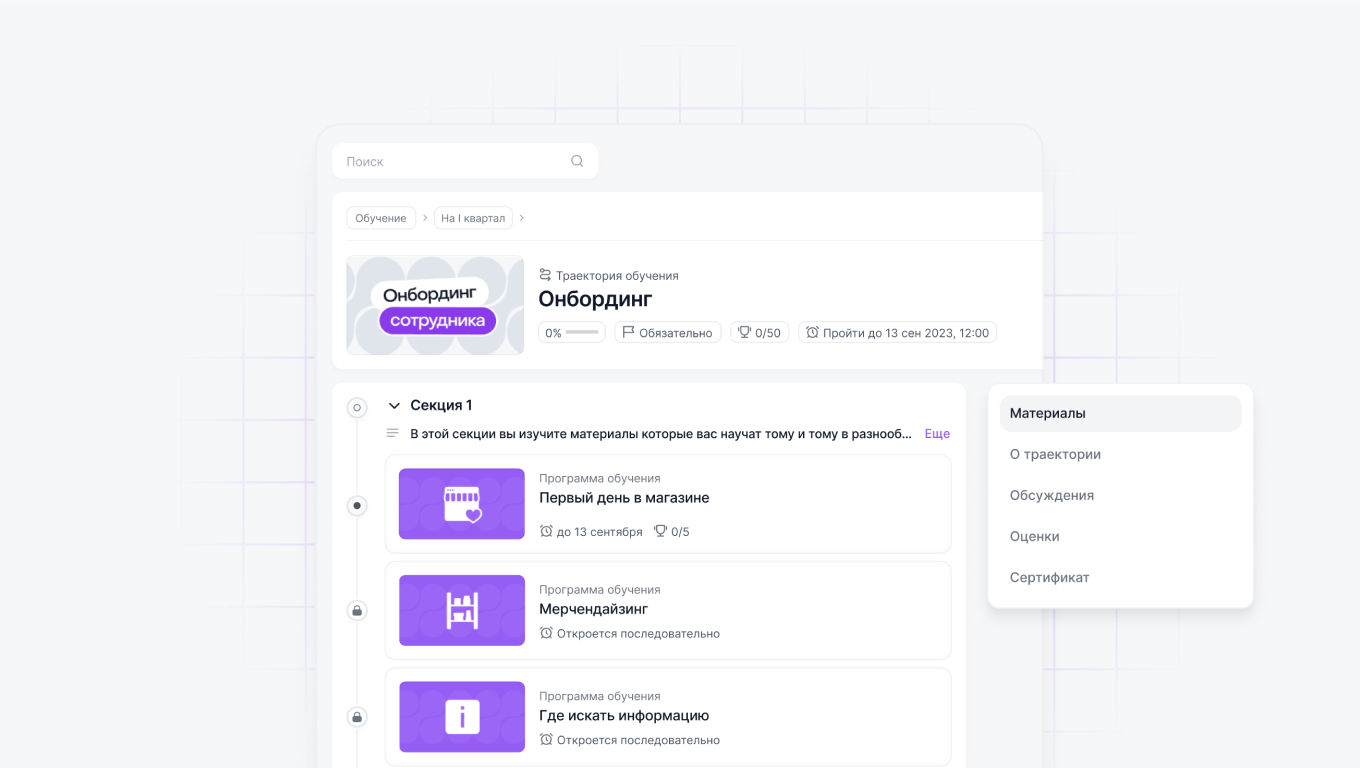The height and width of the screenshot is (768, 1360).
Task: Click the trophy icon beside 0/50
Action: point(745,332)
